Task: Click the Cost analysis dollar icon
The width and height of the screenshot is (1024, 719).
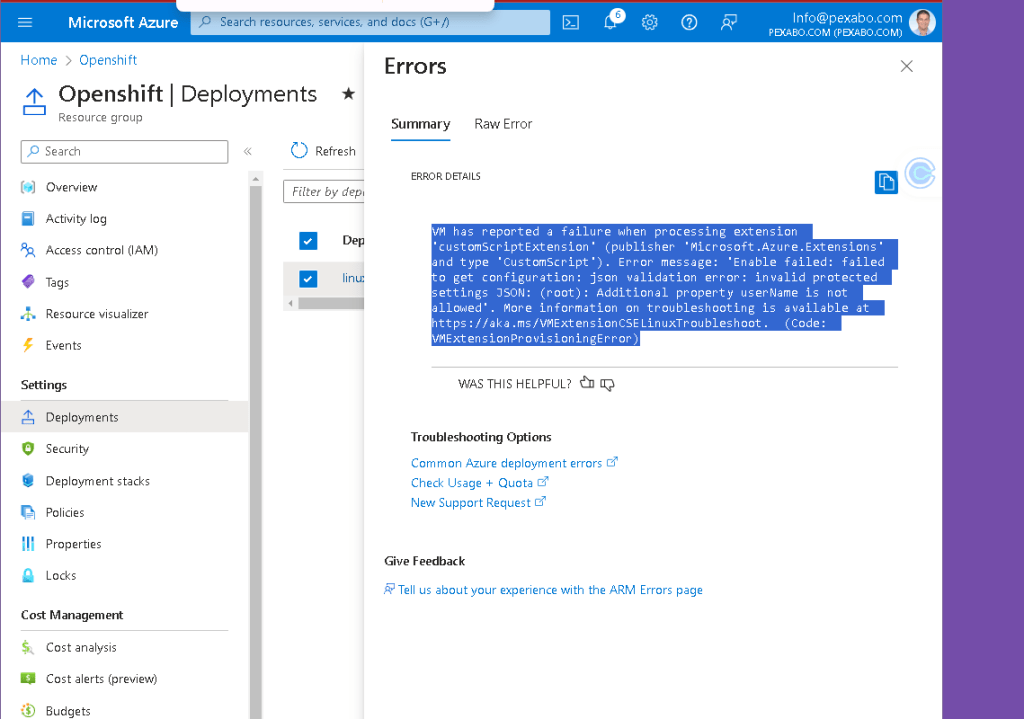Action: (x=28, y=647)
